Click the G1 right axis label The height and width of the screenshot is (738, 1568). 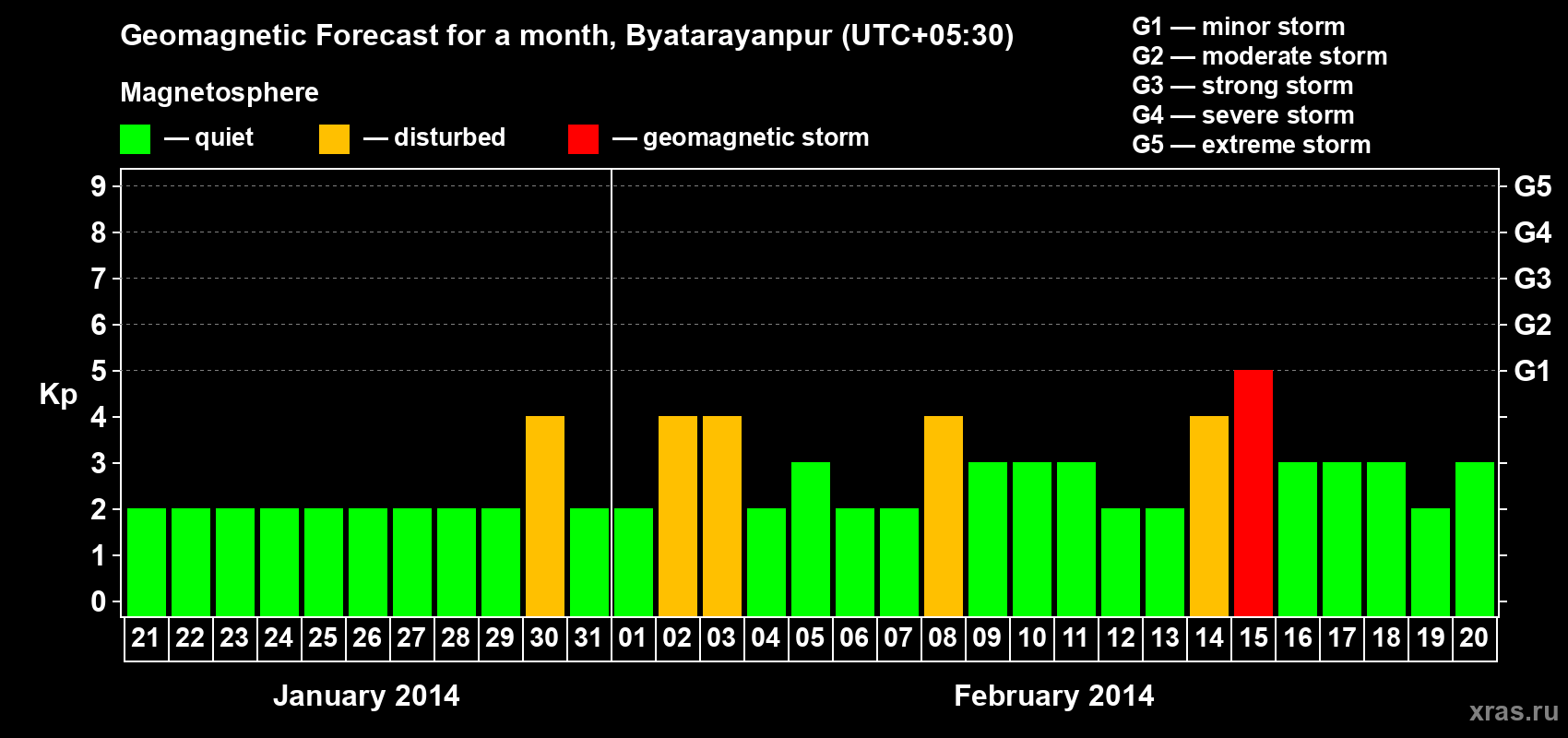(x=1532, y=371)
